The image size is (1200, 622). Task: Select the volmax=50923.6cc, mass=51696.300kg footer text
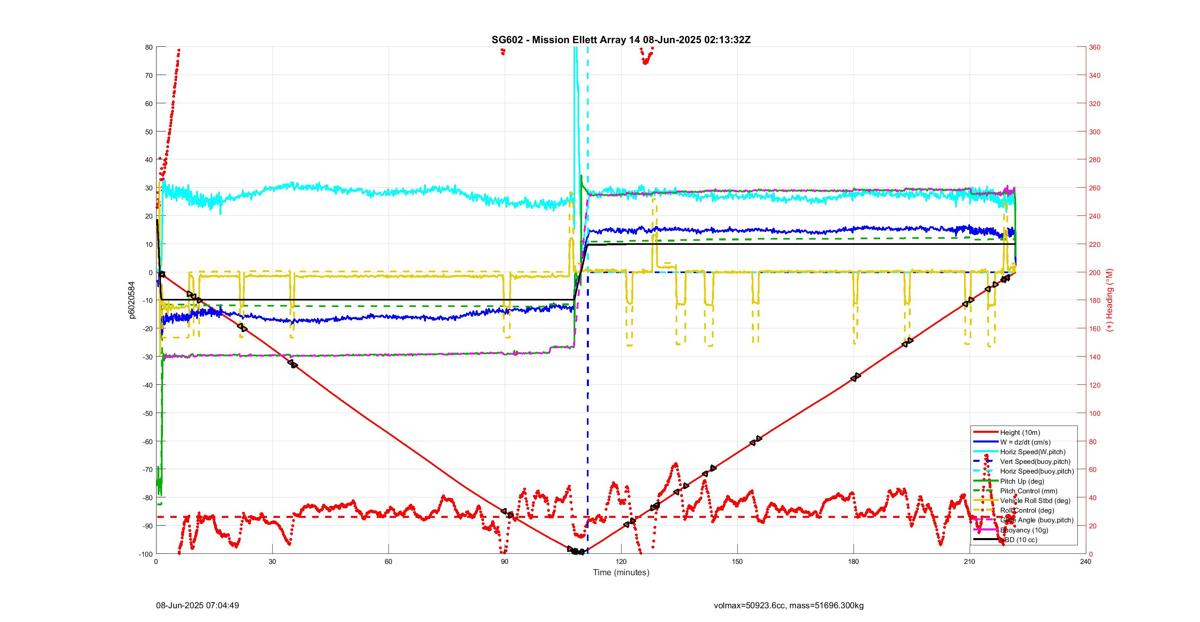789,605
